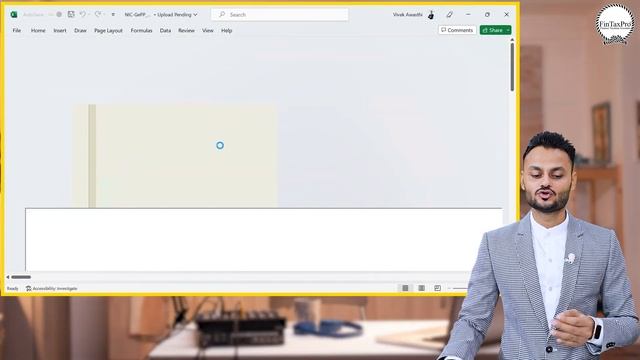Click the Redo arrow icon
This screenshot has width=640, height=360.
98,14
